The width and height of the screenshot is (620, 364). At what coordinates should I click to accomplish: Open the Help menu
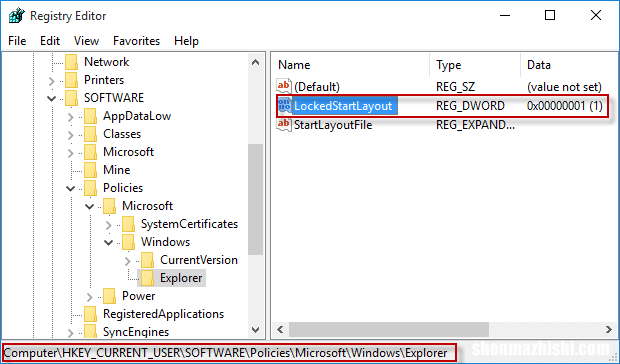[186, 41]
